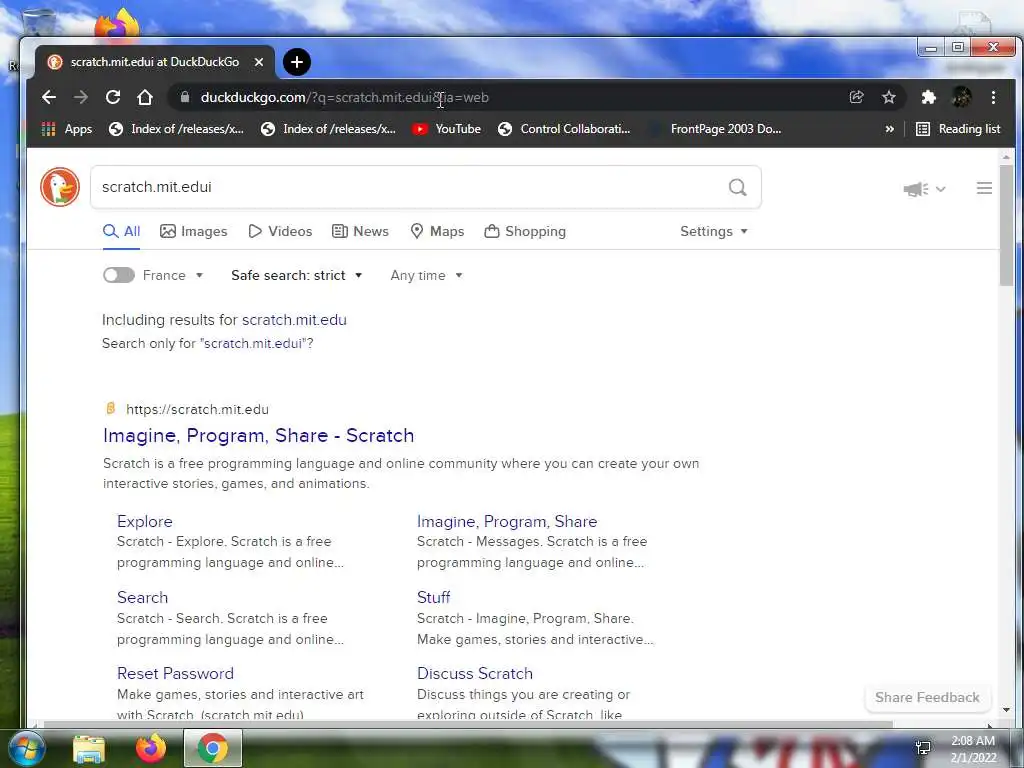Image resolution: width=1024 pixels, height=768 pixels.
Task: Switch to the Videos tab
Action: [x=280, y=231]
